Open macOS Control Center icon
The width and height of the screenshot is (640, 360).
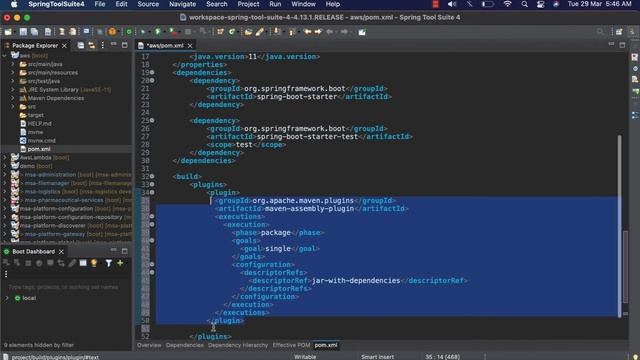[540, 4]
